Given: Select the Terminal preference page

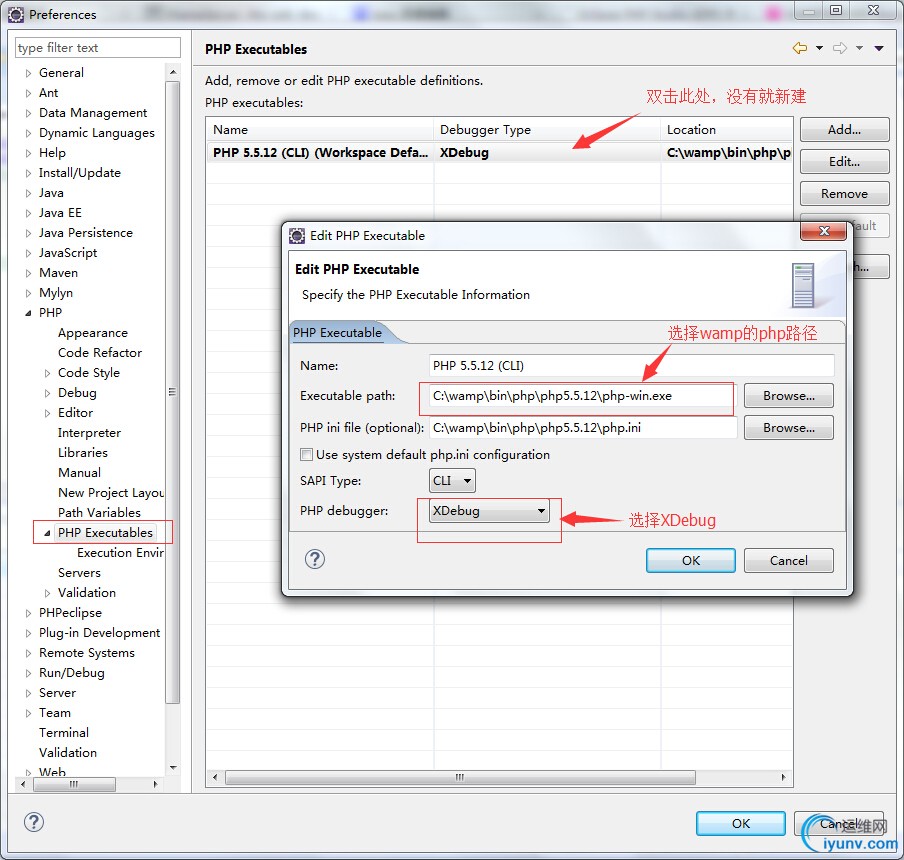Looking at the screenshot, I should (x=63, y=733).
